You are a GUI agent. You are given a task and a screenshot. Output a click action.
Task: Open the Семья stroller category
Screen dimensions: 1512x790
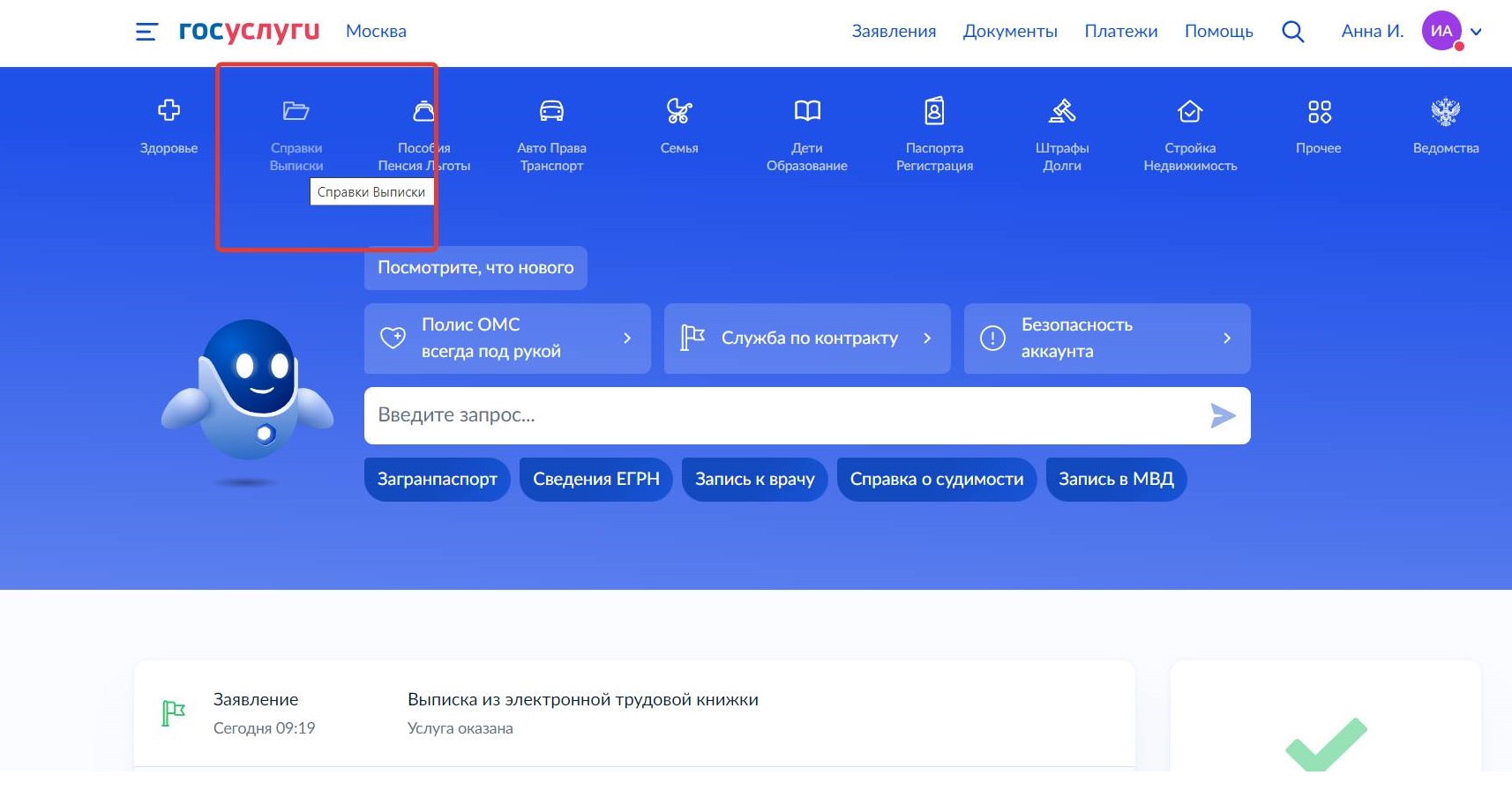[679, 127]
